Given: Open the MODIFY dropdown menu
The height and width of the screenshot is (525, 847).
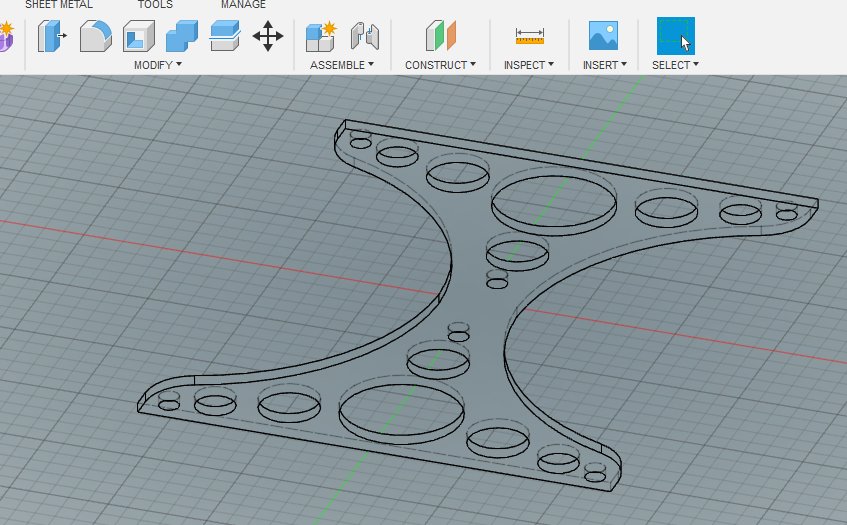Looking at the screenshot, I should (x=158, y=65).
